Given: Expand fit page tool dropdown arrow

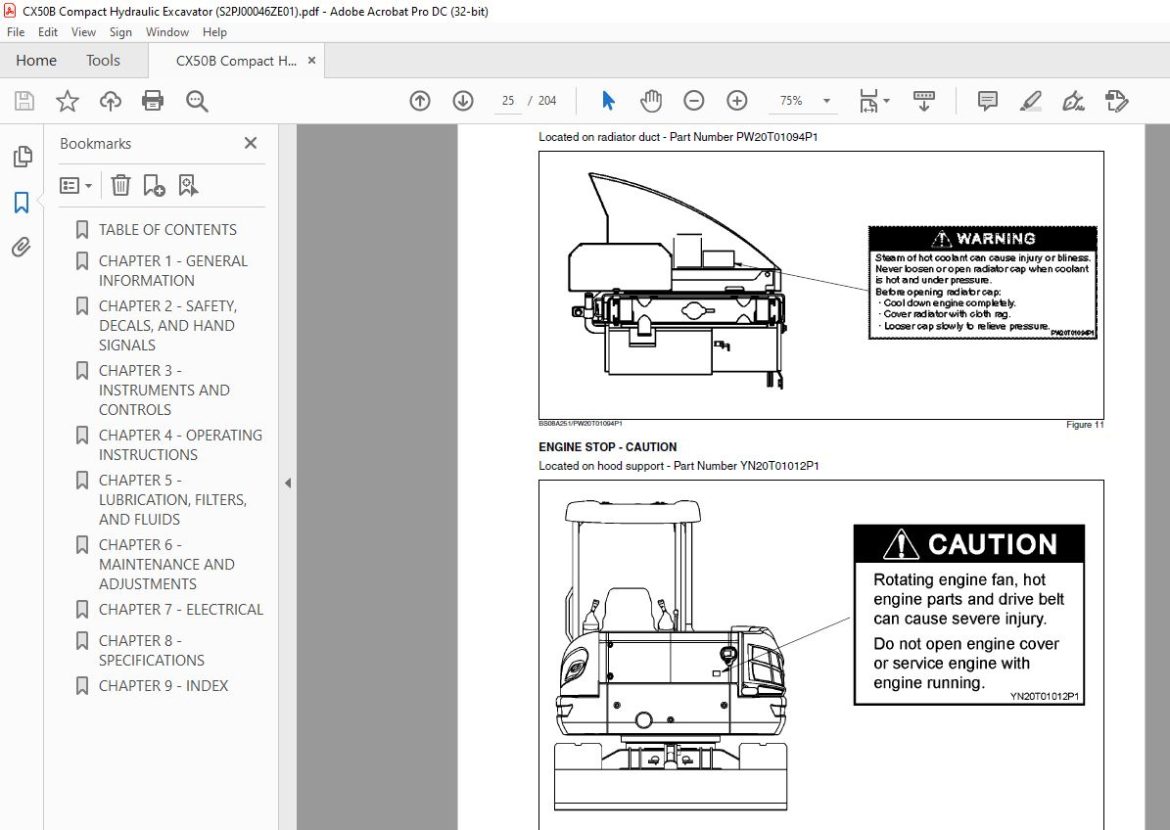Looking at the screenshot, I should point(886,101).
